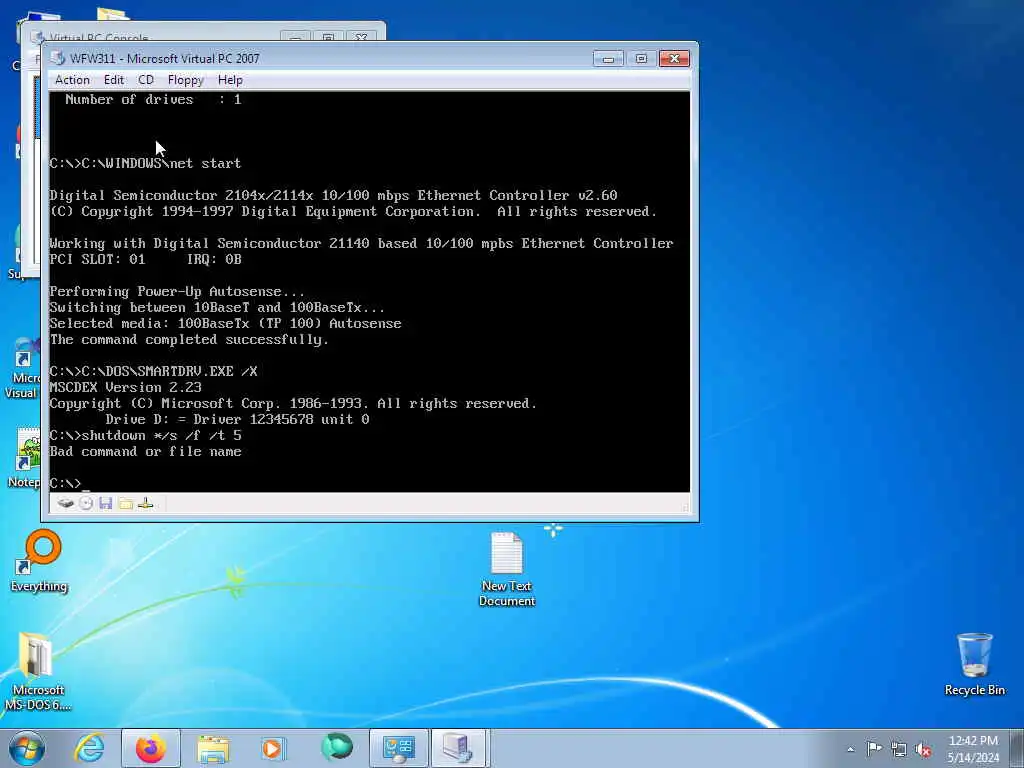Close the Virtual PC Console window behind

coord(360,37)
